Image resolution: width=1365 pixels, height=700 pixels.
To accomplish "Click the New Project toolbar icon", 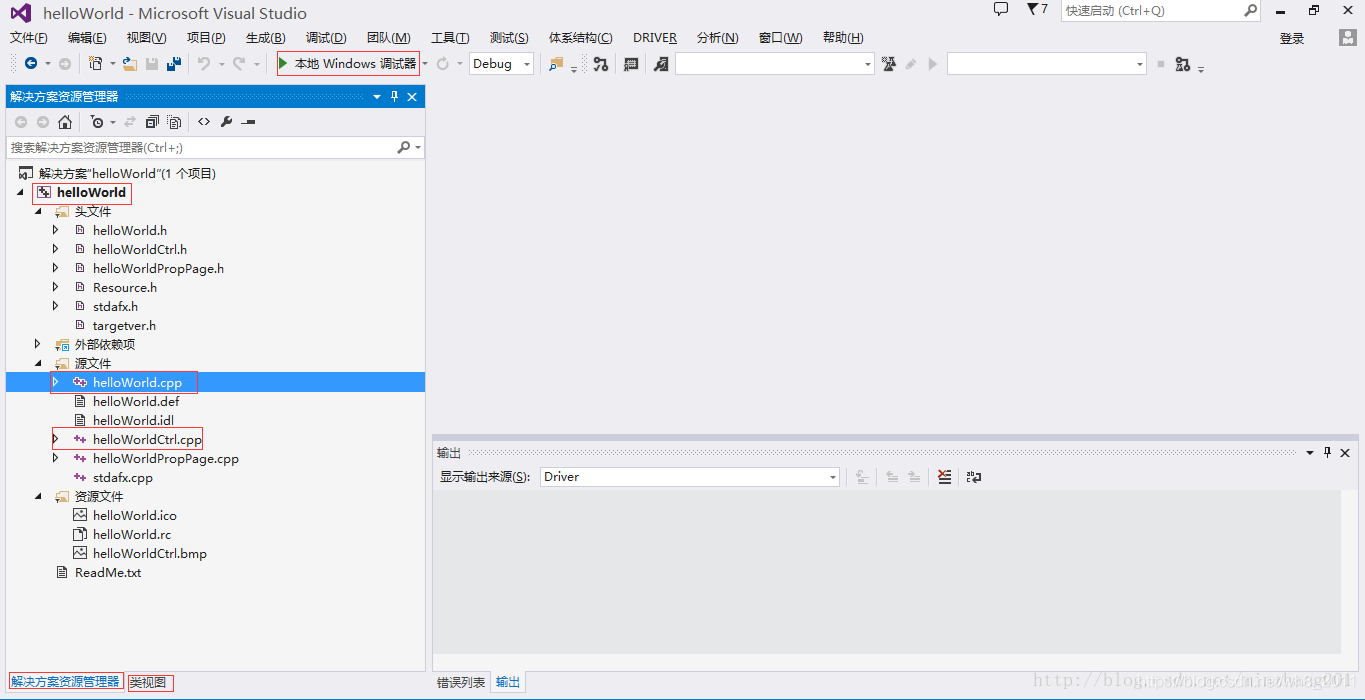I will pos(95,63).
